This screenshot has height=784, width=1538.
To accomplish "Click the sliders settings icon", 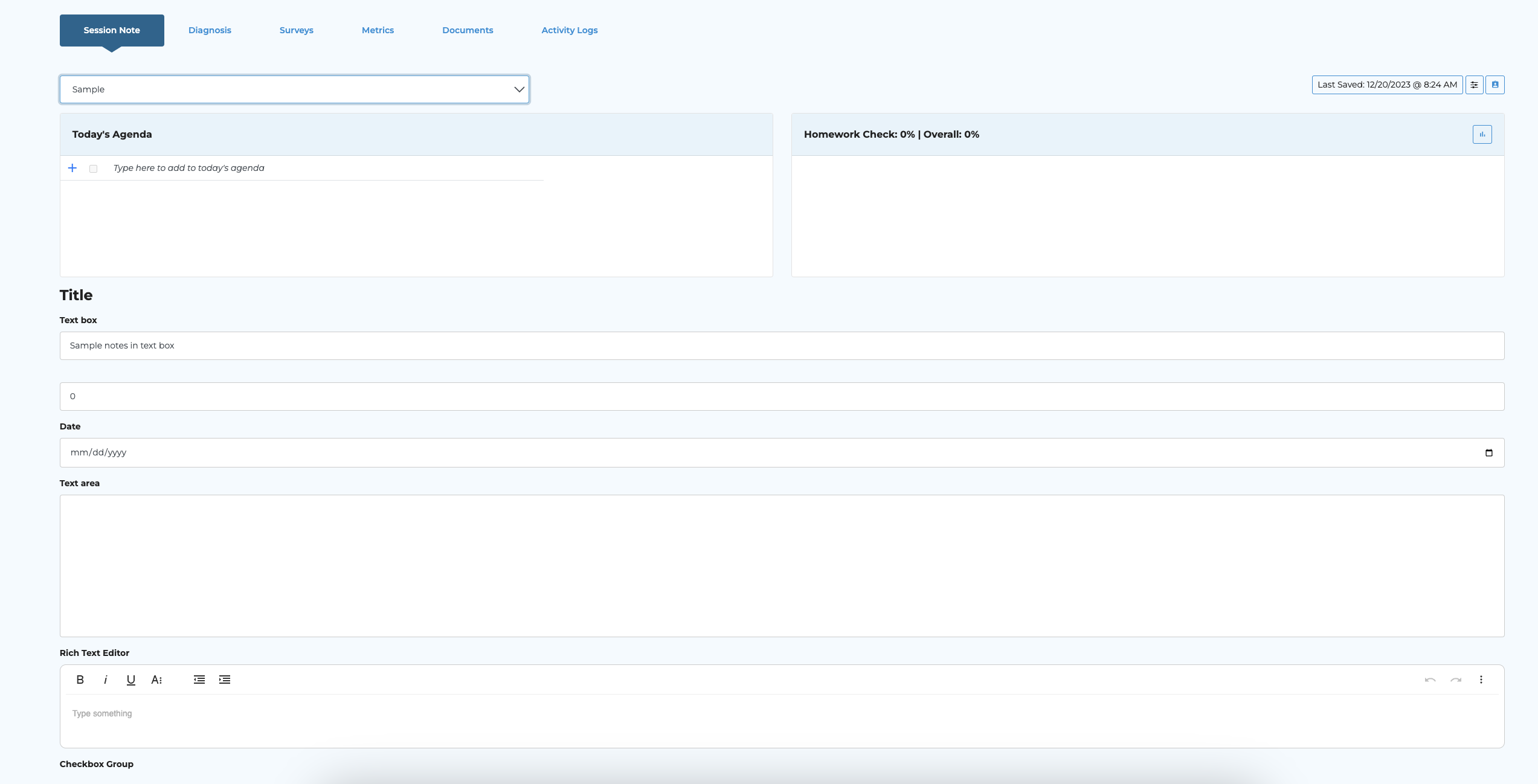I will click(x=1474, y=85).
